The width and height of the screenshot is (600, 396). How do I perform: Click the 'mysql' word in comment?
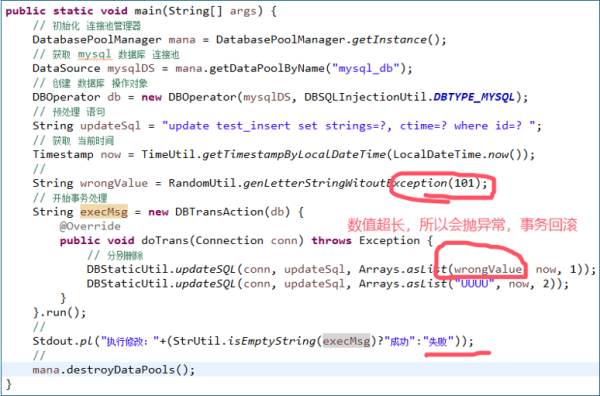[94, 54]
